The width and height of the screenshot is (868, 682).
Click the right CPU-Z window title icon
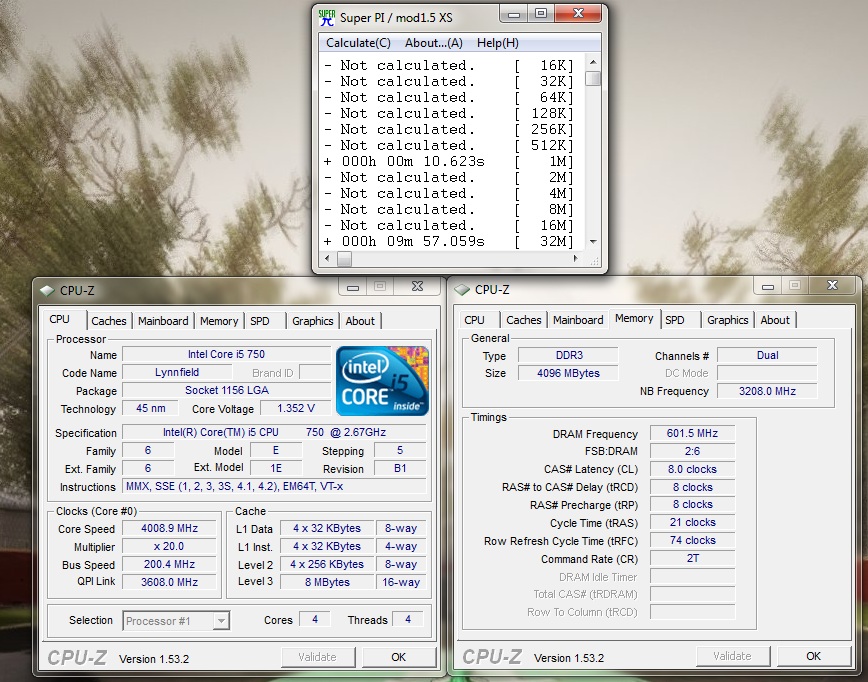[x=462, y=290]
